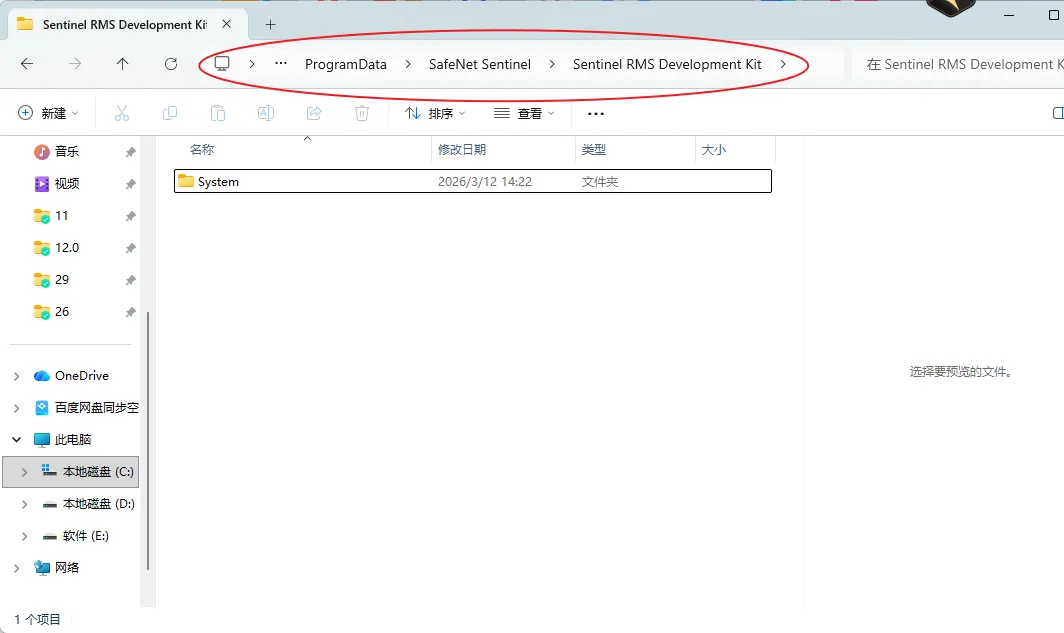Image resolution: width=1064 pixels, height=633 pixels.
Task: Sort by 大小 column header
Action: [714, 150]
